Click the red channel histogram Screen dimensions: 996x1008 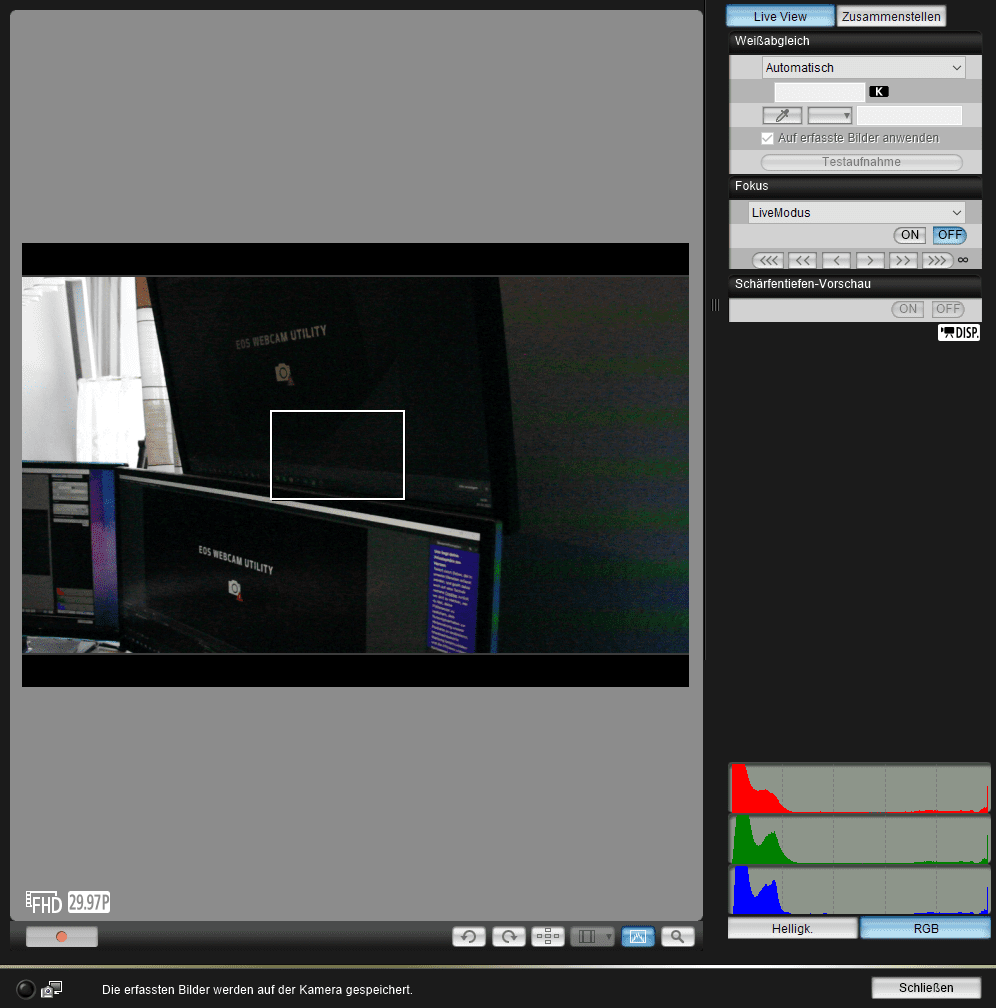(x=860, y=788)
